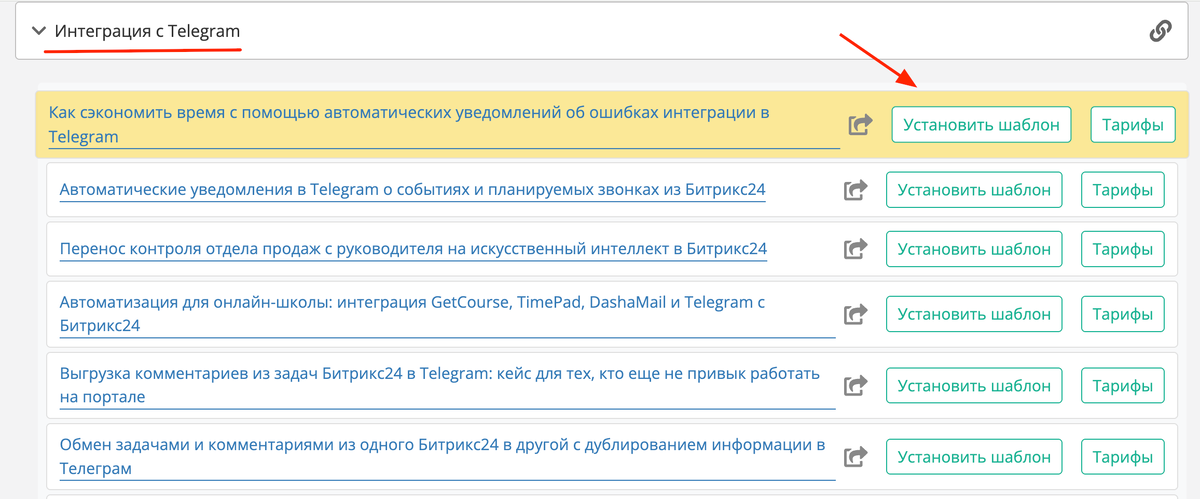The height and width of the screenshot is (499, 1200).
Task: Click share icon in highlighted error notifications row
Action: point(860,125)
